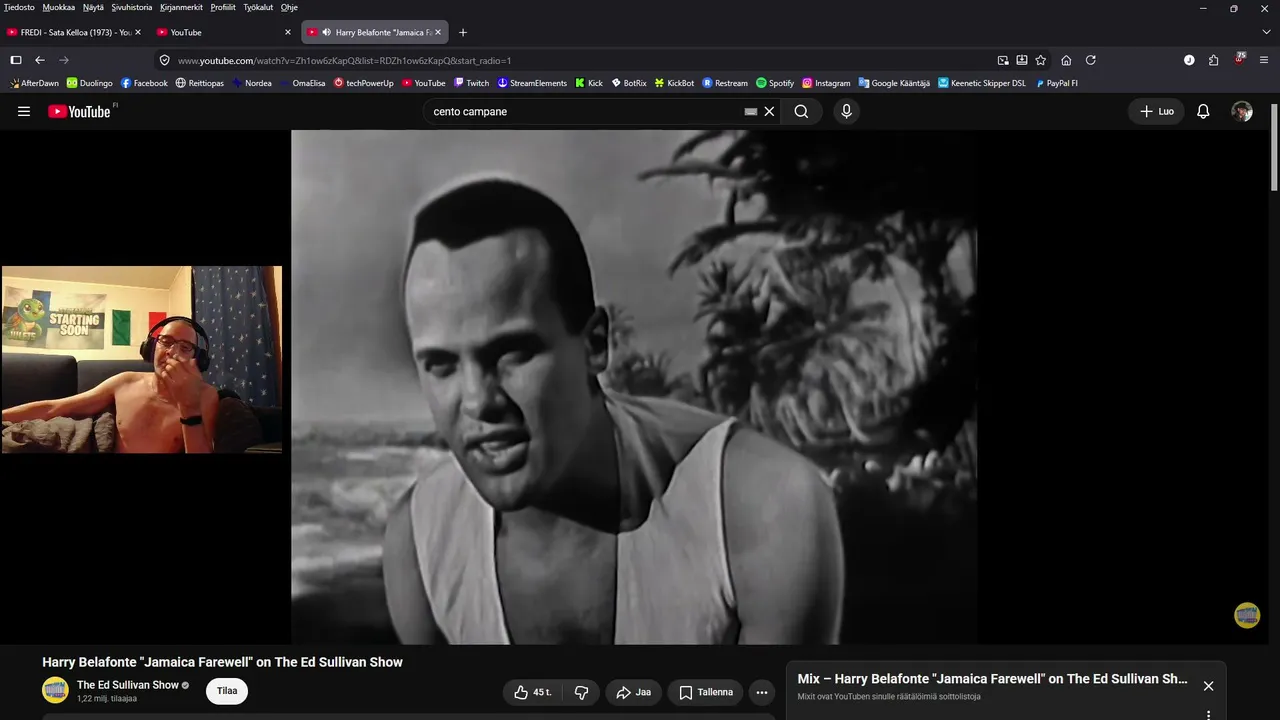Open the StreamElements bookmark
1280x720 pixels.
coord(532,83)
